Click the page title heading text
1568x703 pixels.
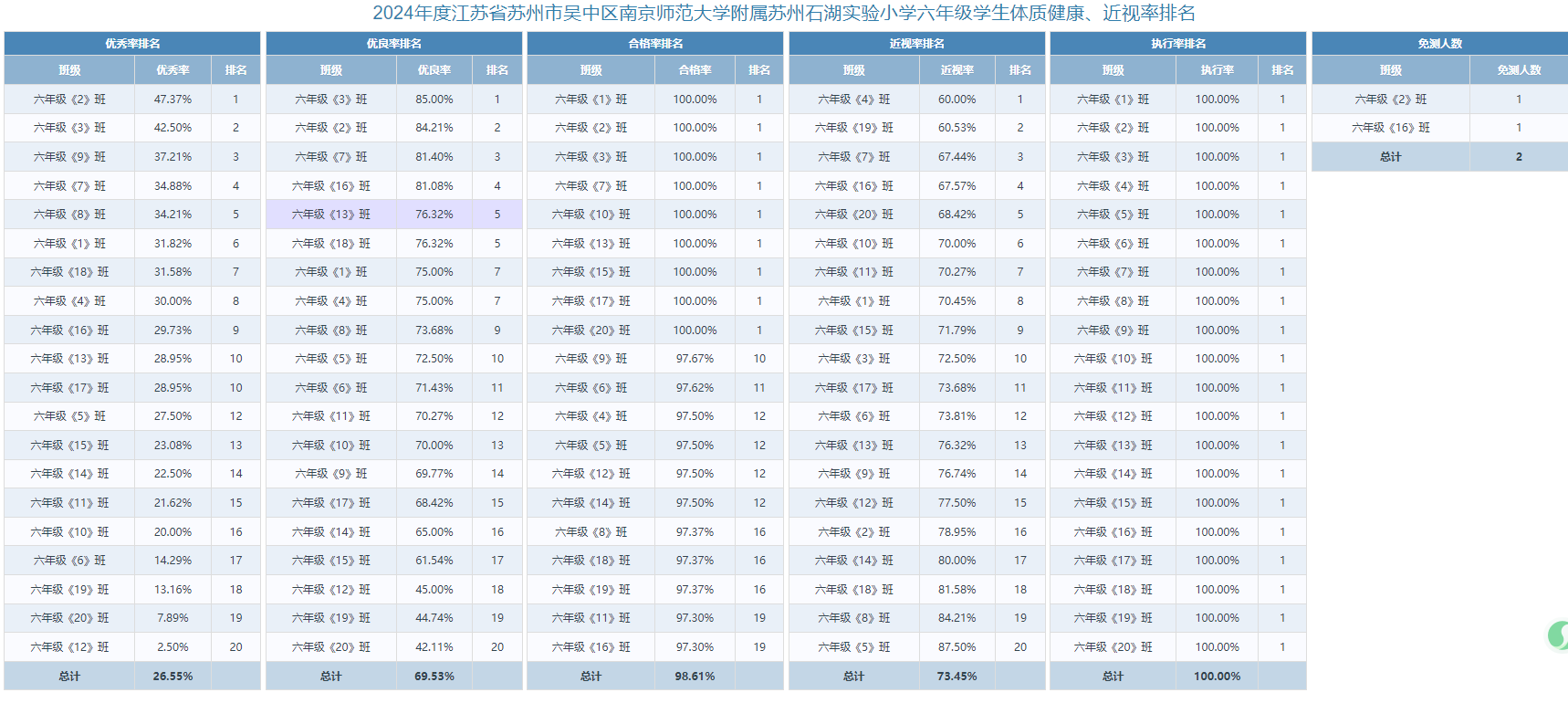[x=783, y=13]
